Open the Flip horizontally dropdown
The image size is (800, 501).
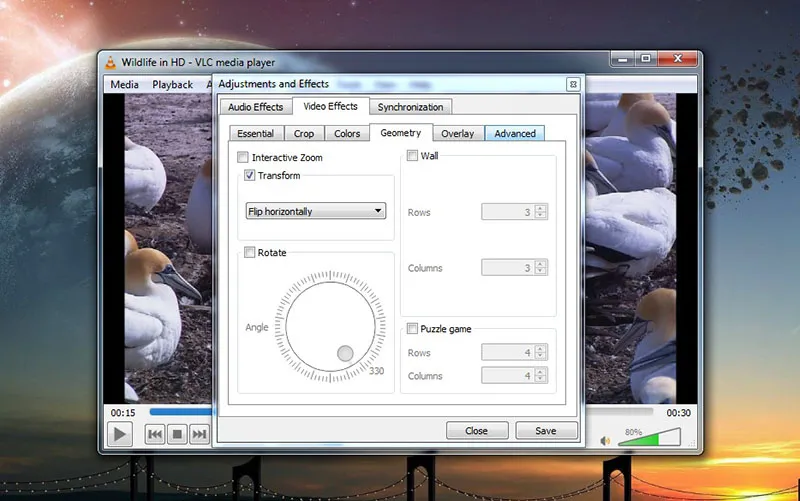[x=316, y=211]
